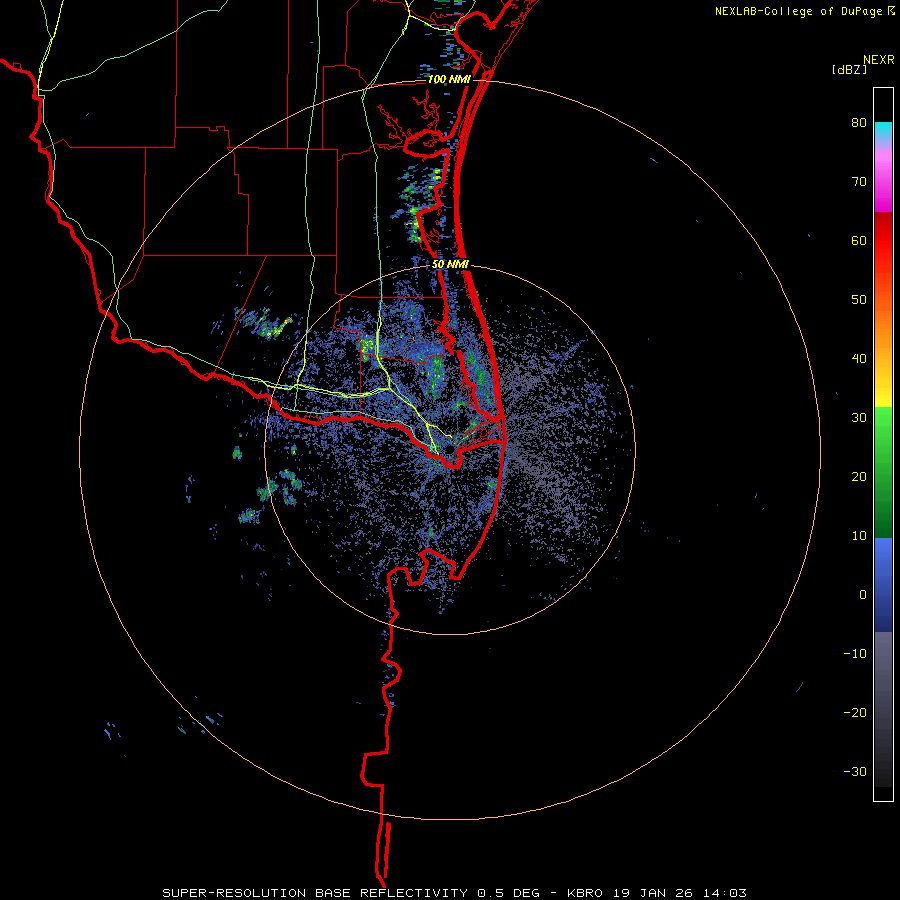Click the 0 dBZ value on the color scale

pyautogui.click(x=863, y=595)
